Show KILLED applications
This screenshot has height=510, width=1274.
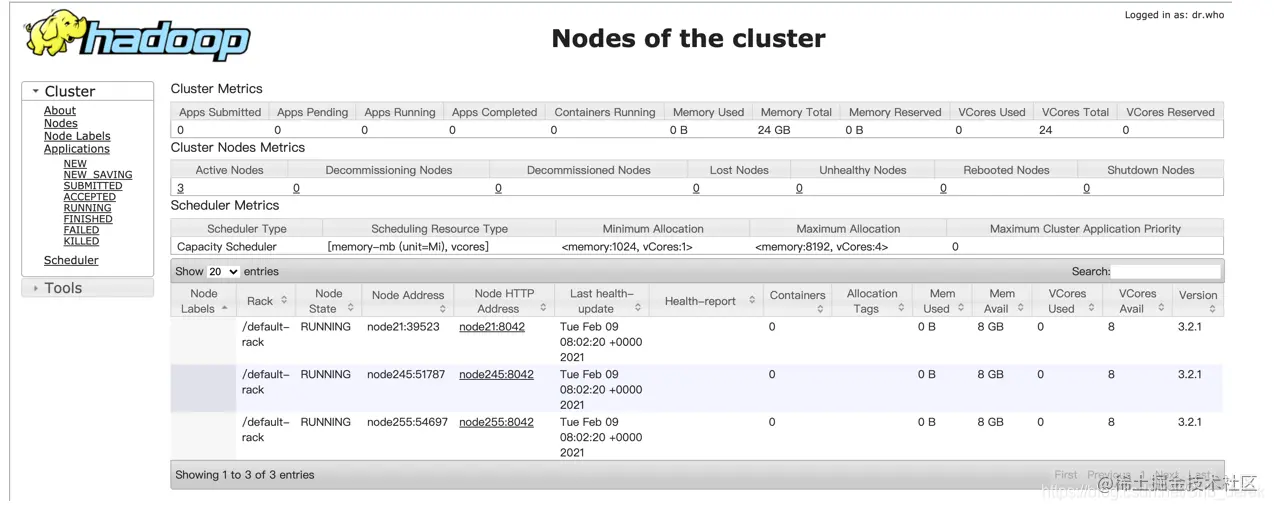tap(82, 241)
